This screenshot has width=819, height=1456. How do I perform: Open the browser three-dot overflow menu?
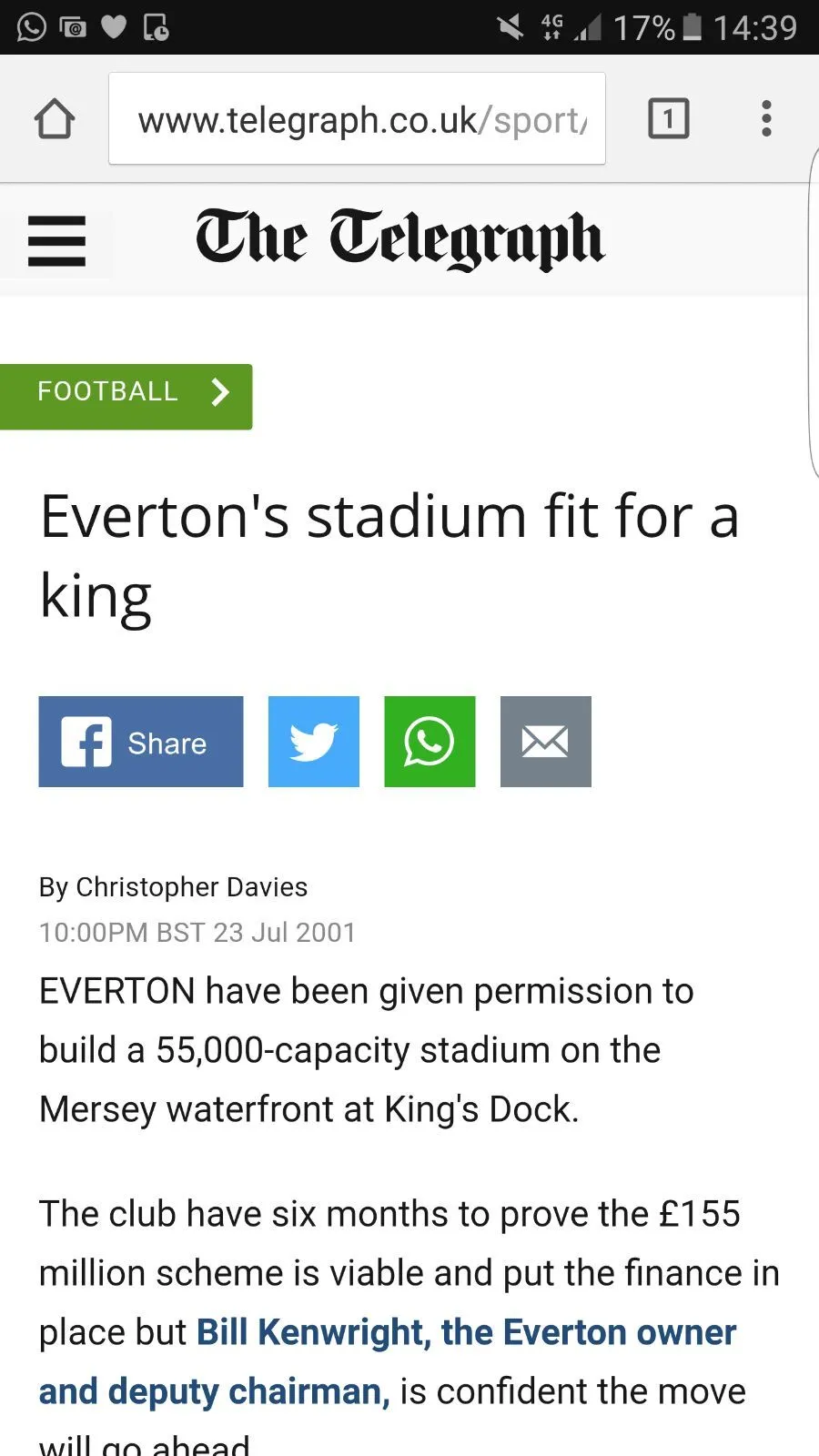(766, 118)
